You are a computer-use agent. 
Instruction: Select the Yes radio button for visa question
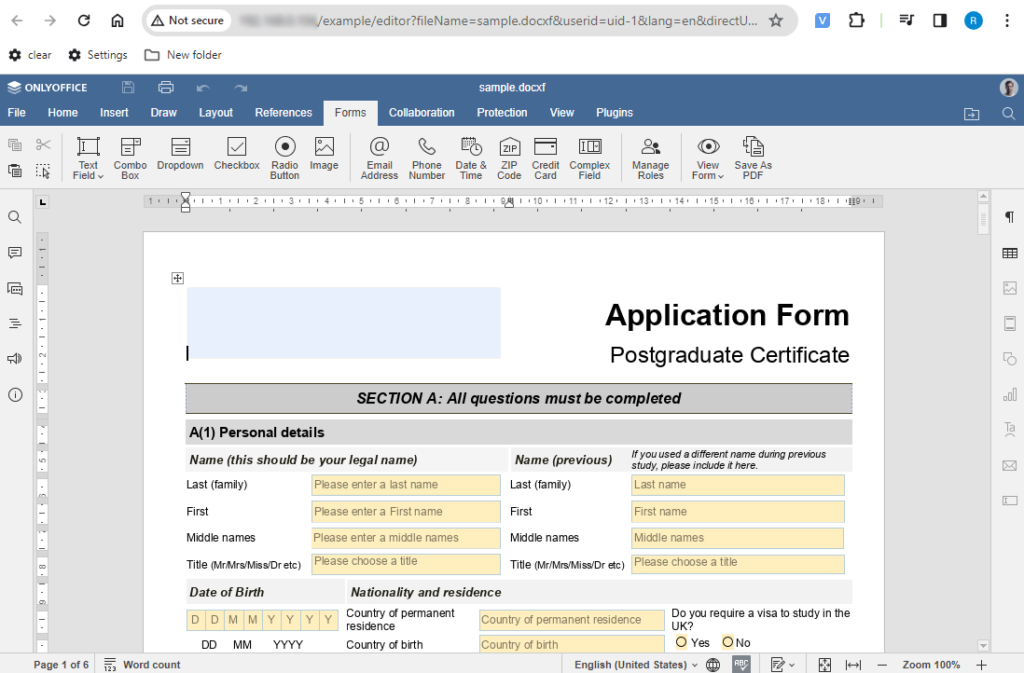pos(682,643)
